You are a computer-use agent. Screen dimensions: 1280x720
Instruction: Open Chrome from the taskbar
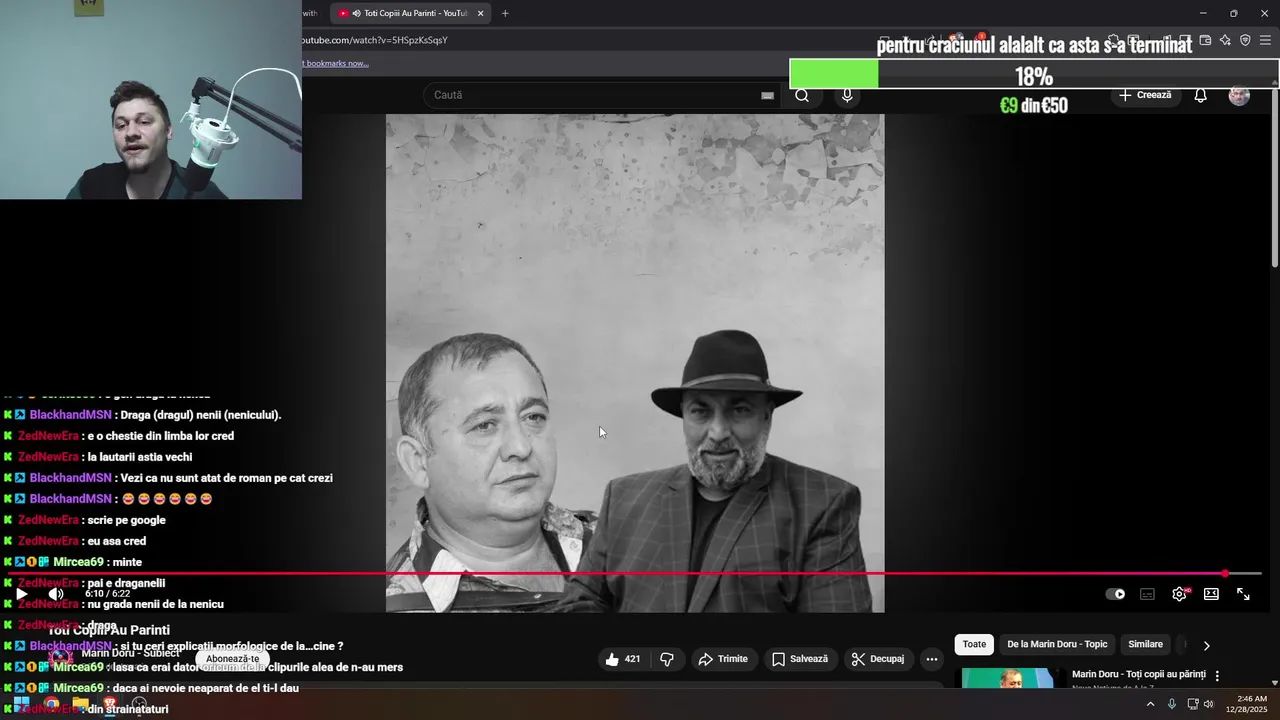tap(51, 704)
